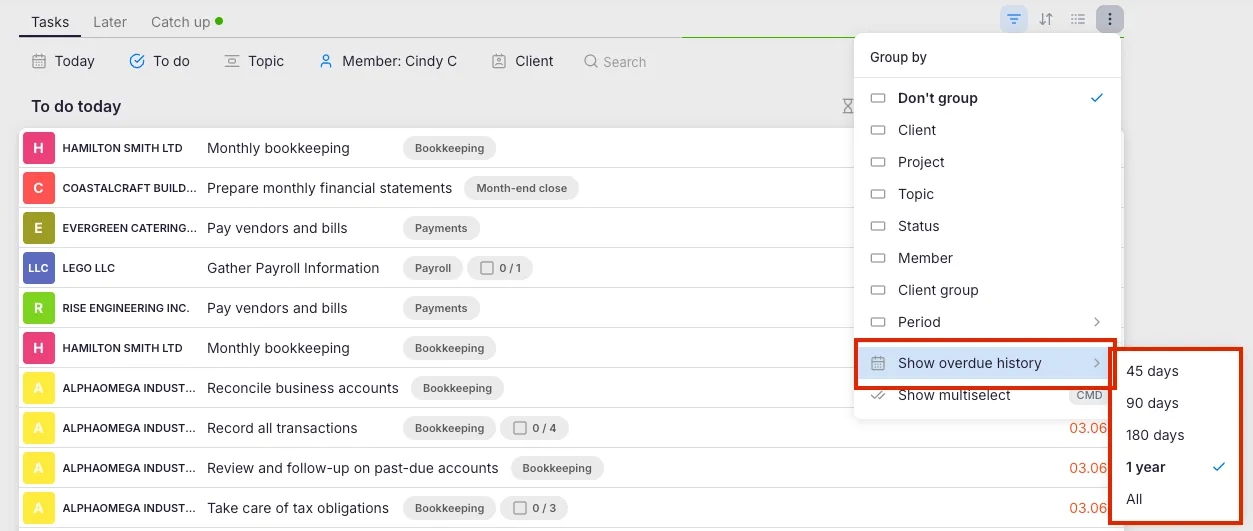Open Prepare monthly financial statements task

(x=329, y=188)
